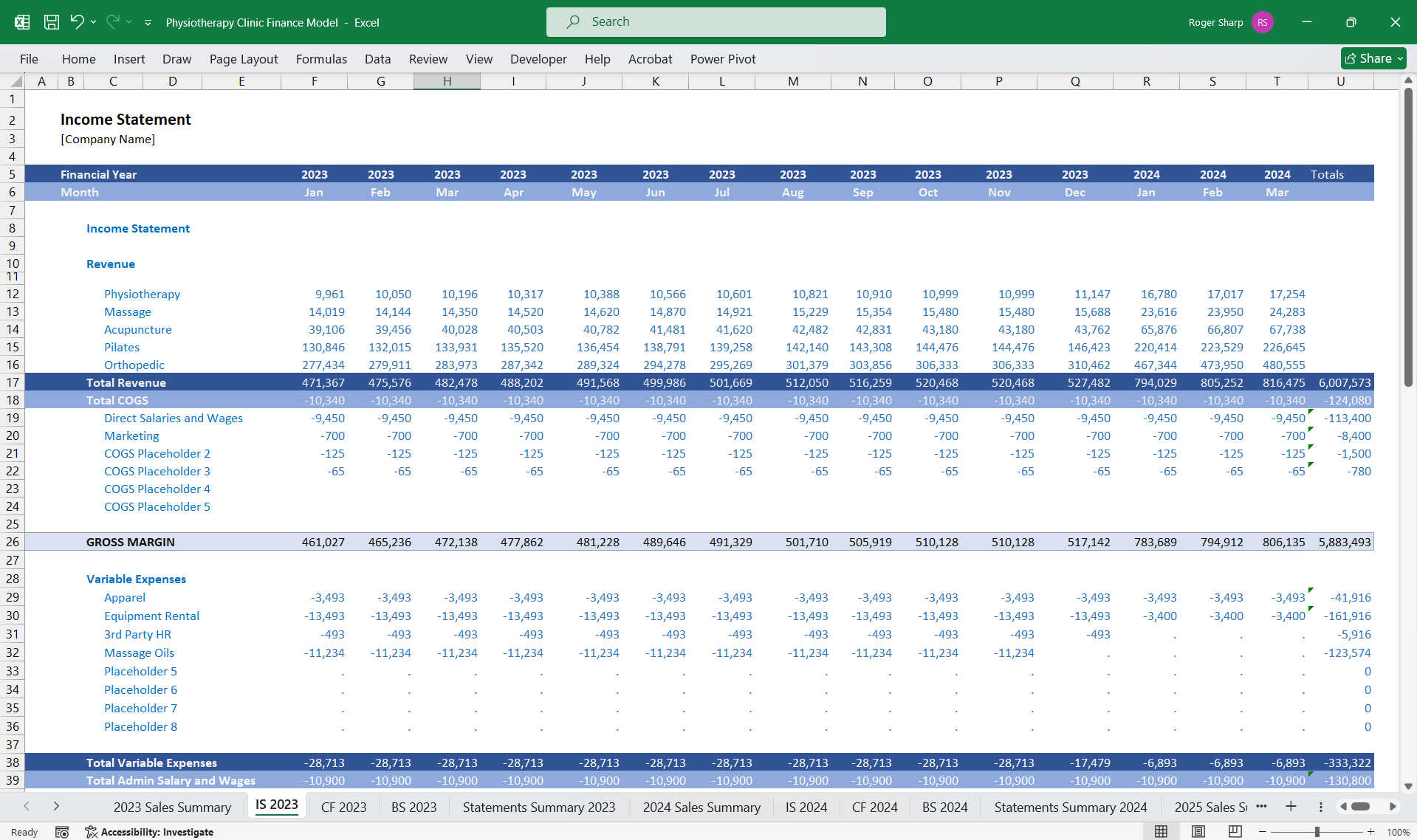The image size is (1417, 840).
Task: Click the vertical scrollbar thumb
Action: 1408,237
